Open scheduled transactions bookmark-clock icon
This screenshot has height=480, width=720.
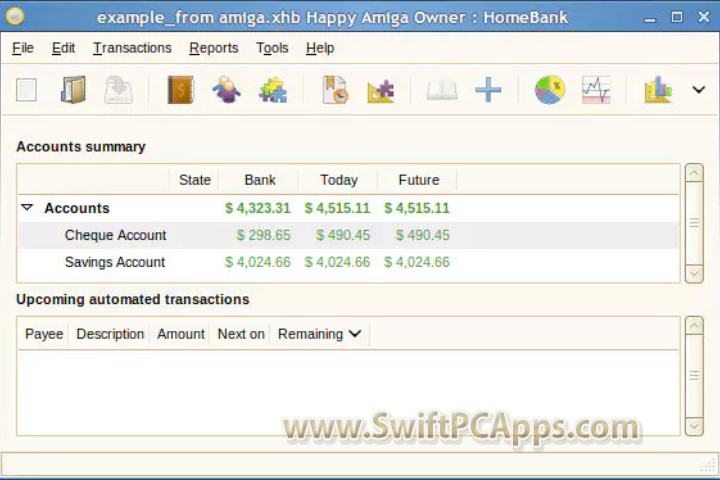(335, 90)
